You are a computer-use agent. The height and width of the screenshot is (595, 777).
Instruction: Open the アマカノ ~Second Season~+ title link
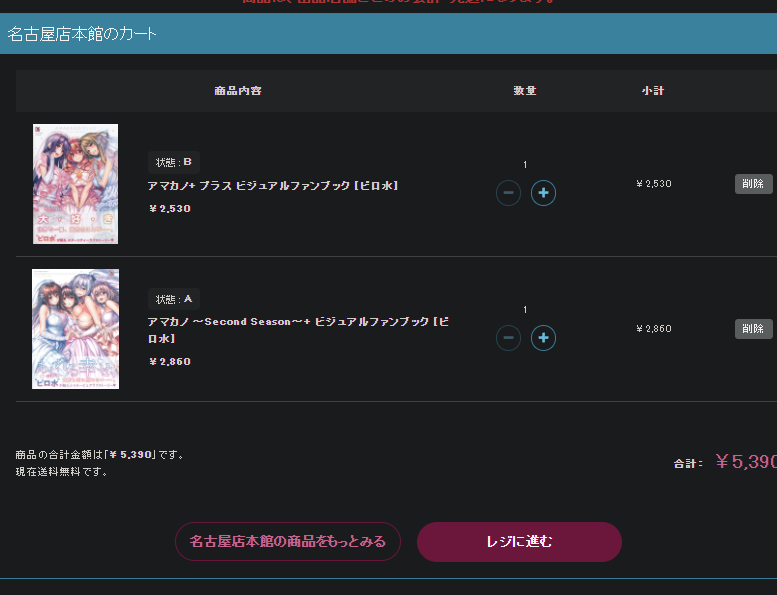pos(298,330)
